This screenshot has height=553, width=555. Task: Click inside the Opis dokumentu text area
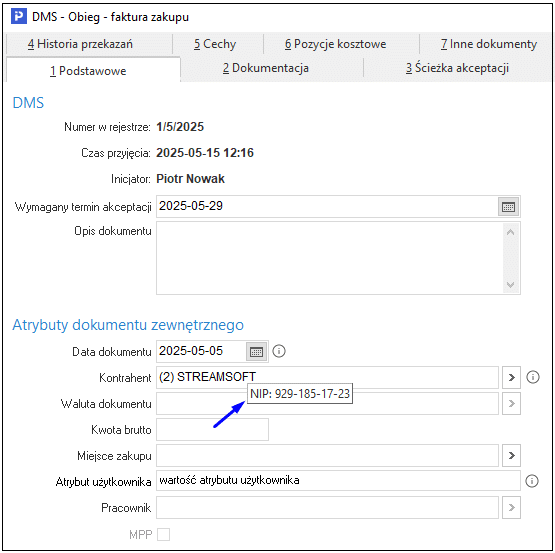click(329, 258)
